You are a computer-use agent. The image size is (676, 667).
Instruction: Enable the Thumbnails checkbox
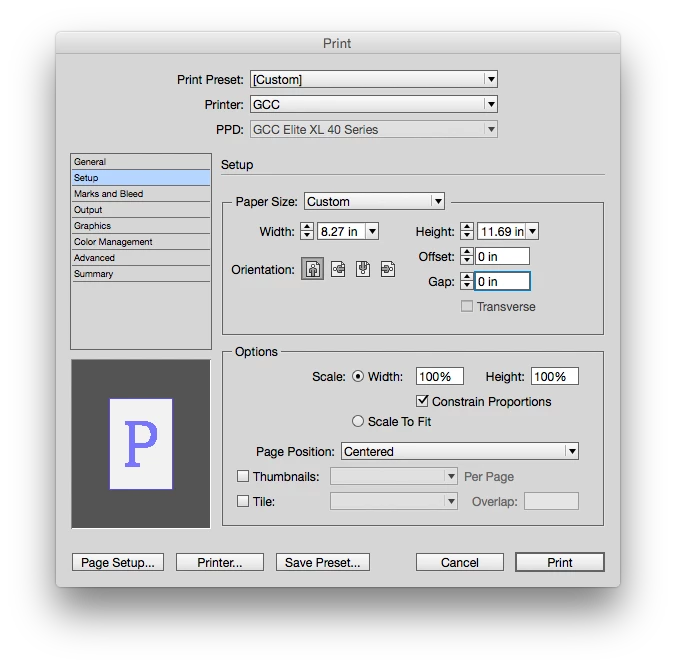pyautogui.click(x=243, y=476)
